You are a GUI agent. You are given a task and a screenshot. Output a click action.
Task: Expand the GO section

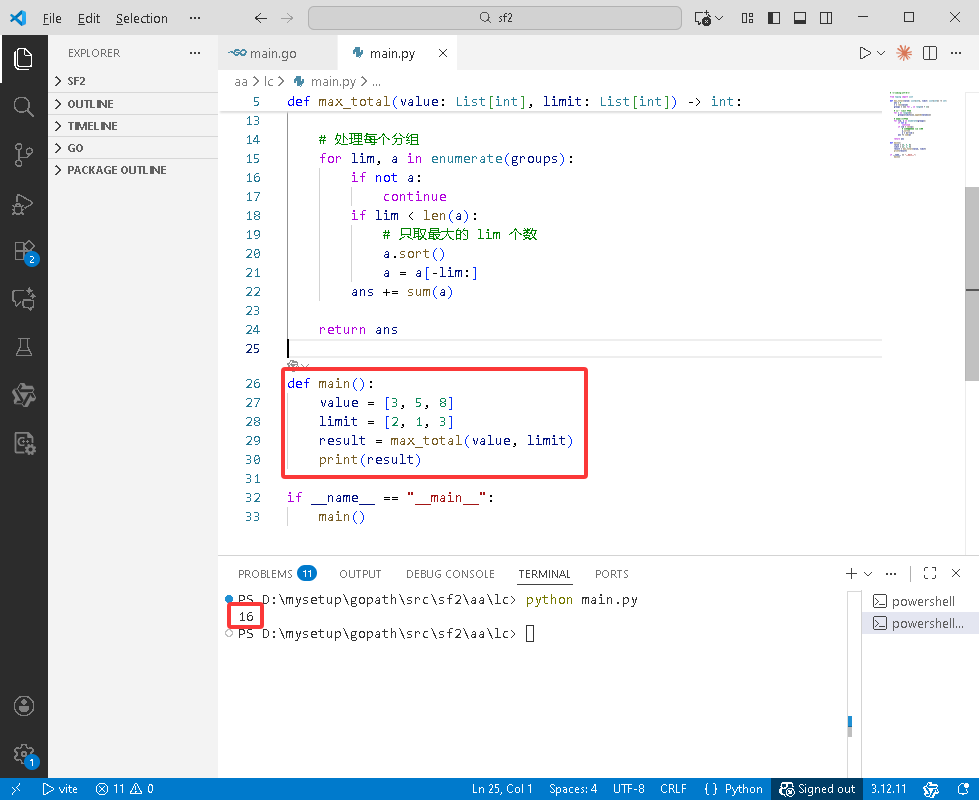[133, 148]
